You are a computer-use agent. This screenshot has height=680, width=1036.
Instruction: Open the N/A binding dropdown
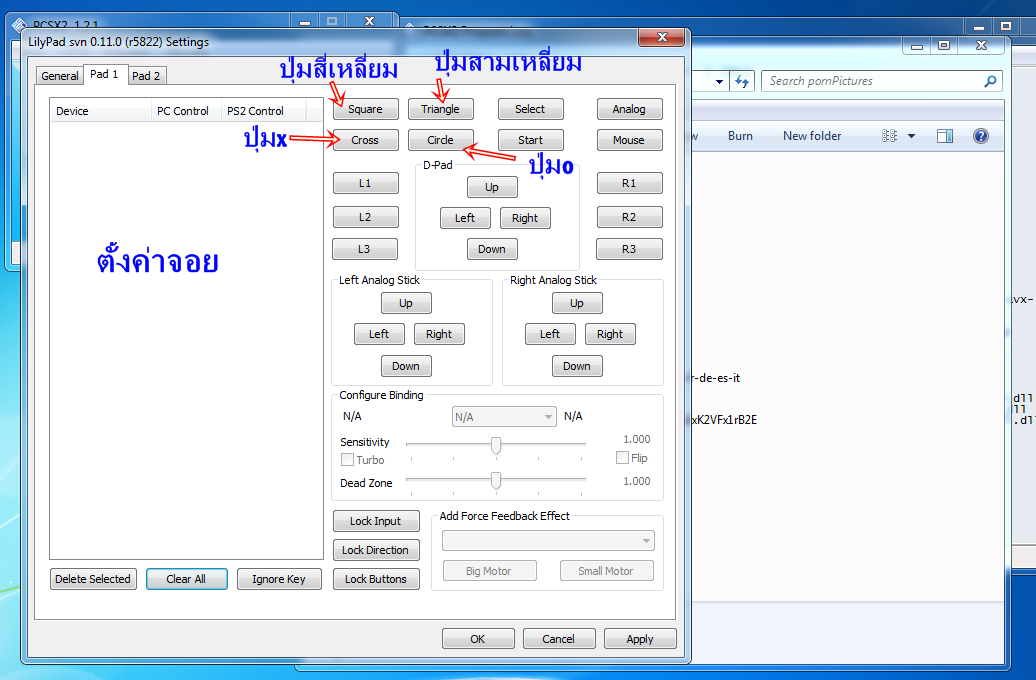pyautogui.click(x=503, y=417)
